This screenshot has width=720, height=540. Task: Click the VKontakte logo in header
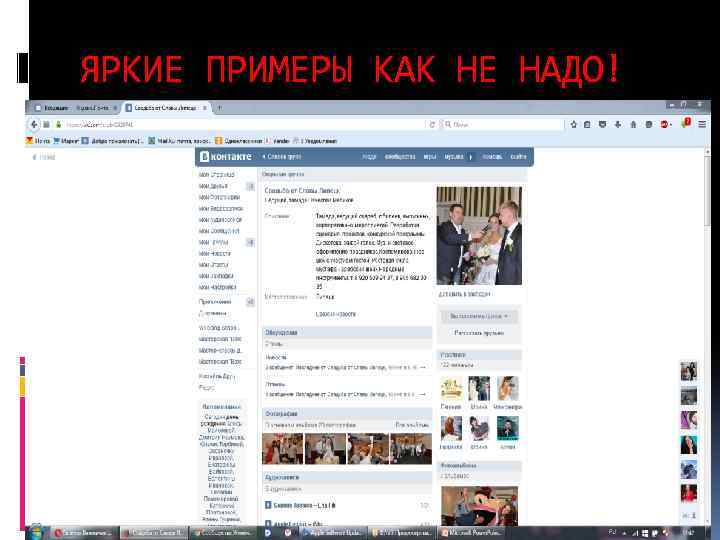[225, 157]
